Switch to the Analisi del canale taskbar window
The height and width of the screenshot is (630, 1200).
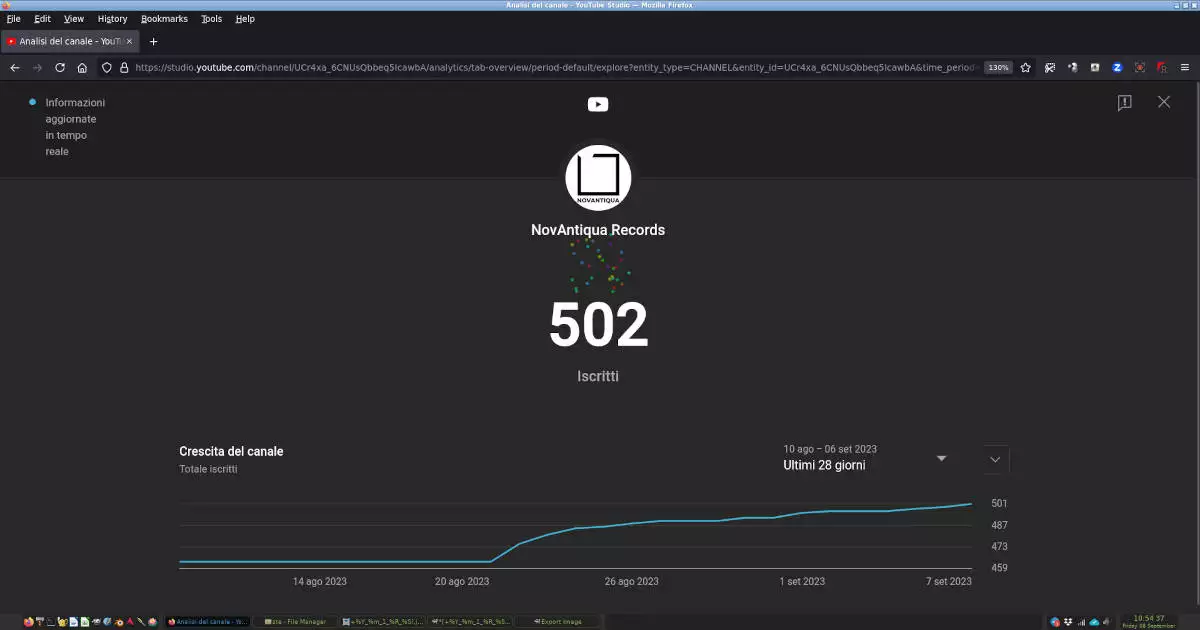(x=207, y=622)
